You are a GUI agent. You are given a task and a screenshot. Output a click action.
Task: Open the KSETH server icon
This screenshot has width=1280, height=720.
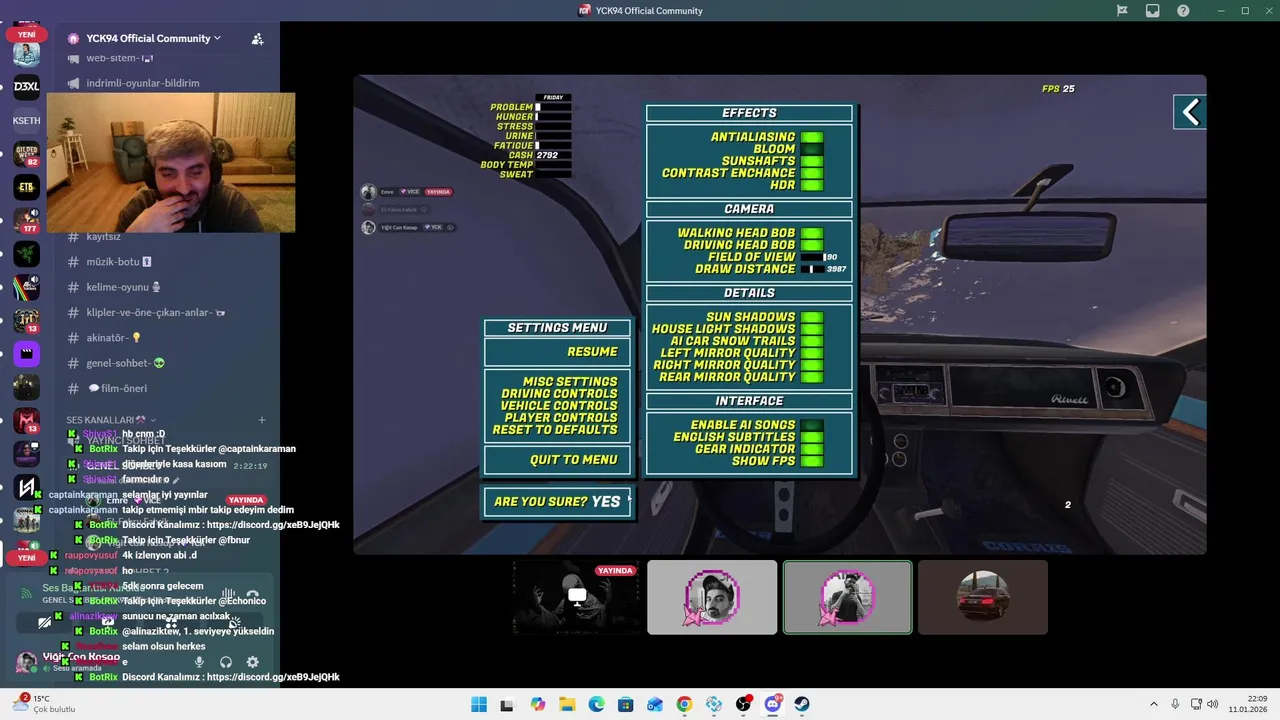(x=27, y=121)
